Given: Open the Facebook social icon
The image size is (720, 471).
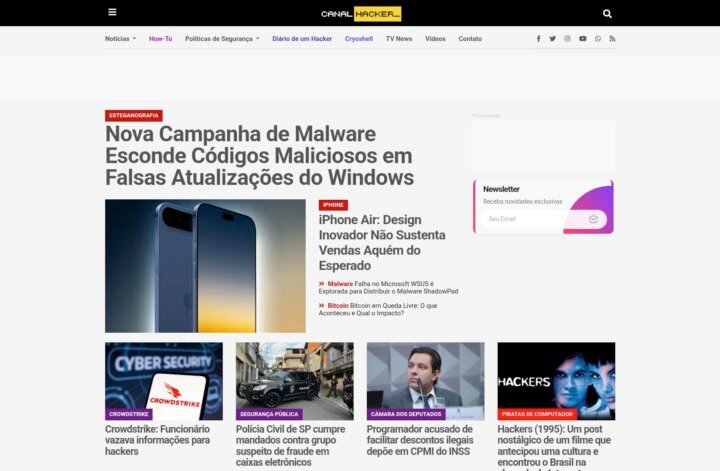Looking at the screenshot, I should [x=538, y=39].
